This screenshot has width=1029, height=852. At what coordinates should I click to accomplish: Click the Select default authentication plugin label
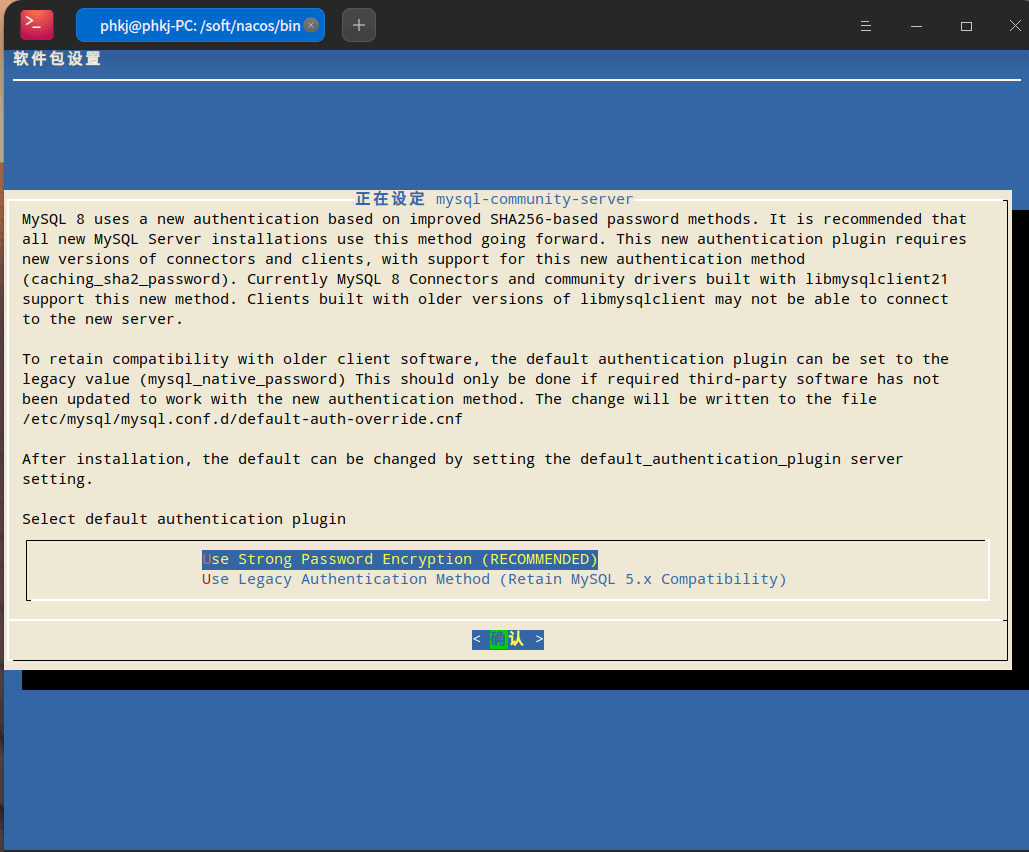pos(184,519)
